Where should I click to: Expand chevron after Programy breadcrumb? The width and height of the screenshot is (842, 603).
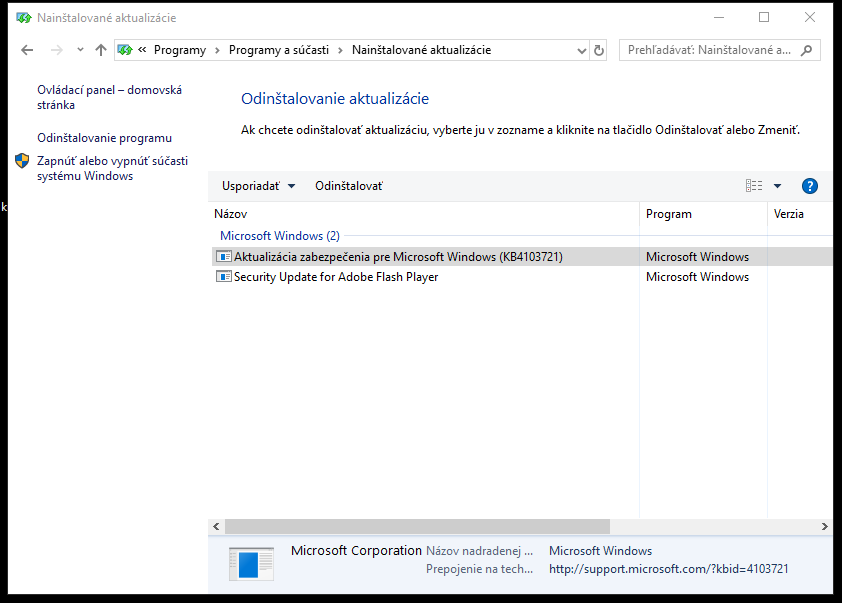tap(217, 50)
